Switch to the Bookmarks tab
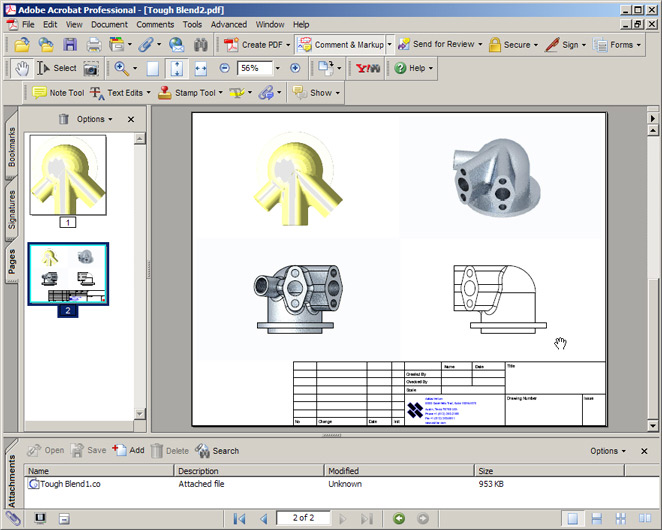The image size is (662, 530). (12, 148)
